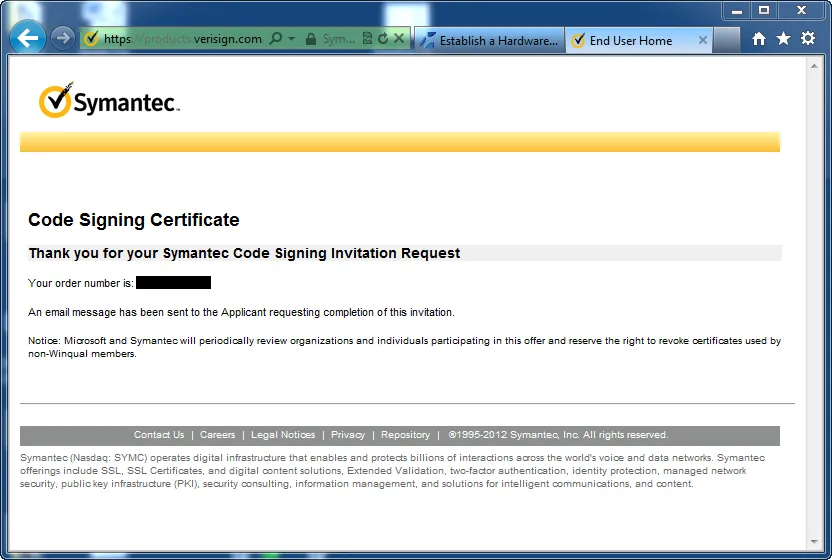Open a new tab with the blank tab button
The image size is (832, 560).
(x=727, y=40)
